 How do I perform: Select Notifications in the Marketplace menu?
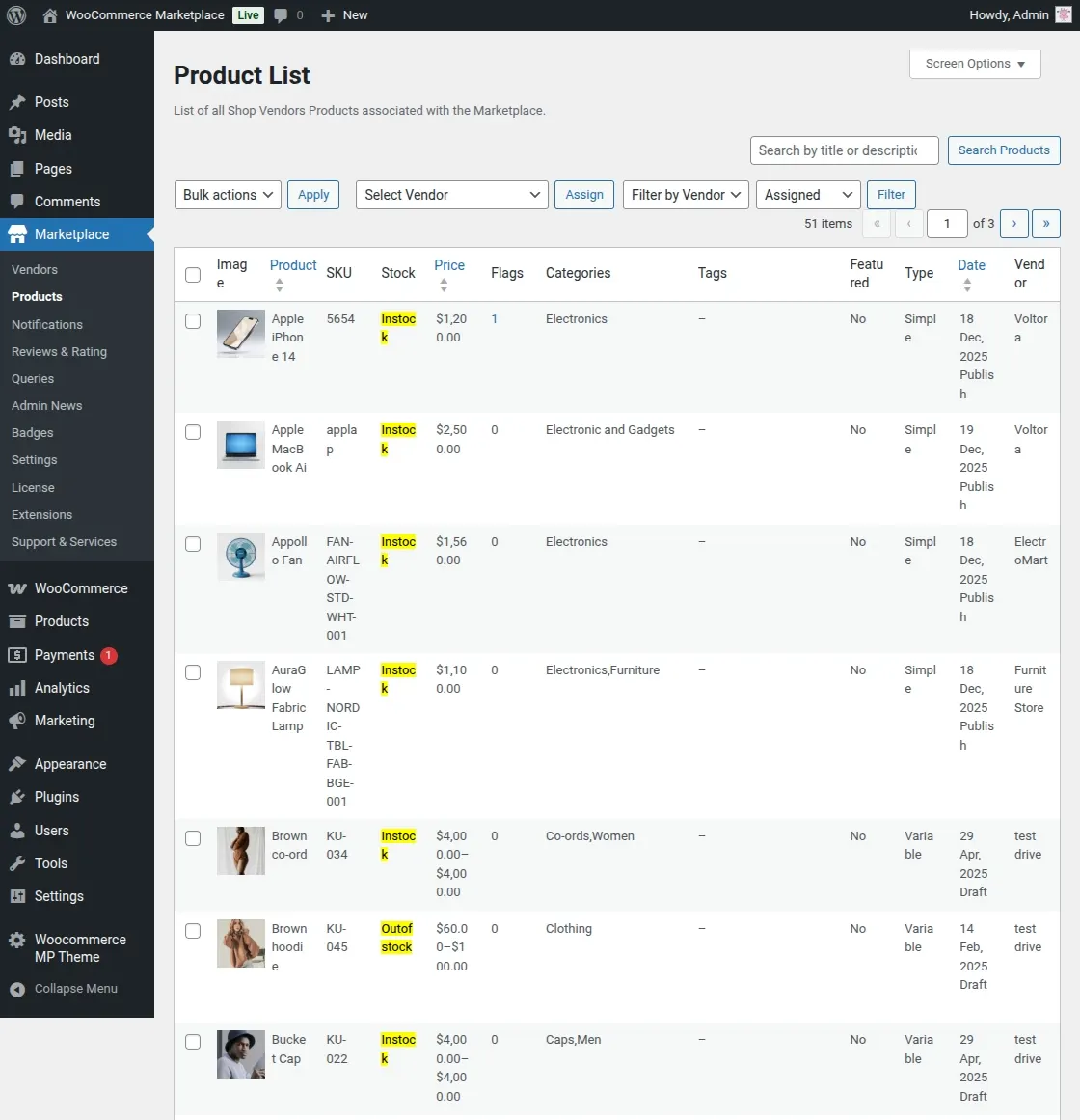tap(46, 324)
